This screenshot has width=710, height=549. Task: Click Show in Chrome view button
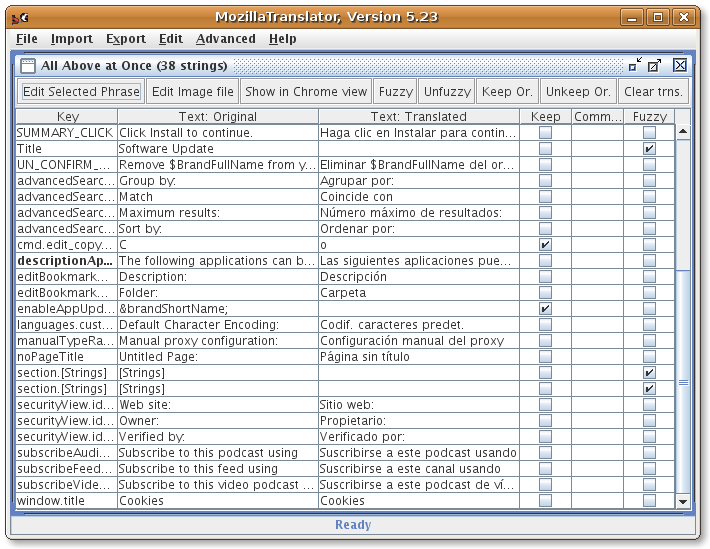pos(306,92)
